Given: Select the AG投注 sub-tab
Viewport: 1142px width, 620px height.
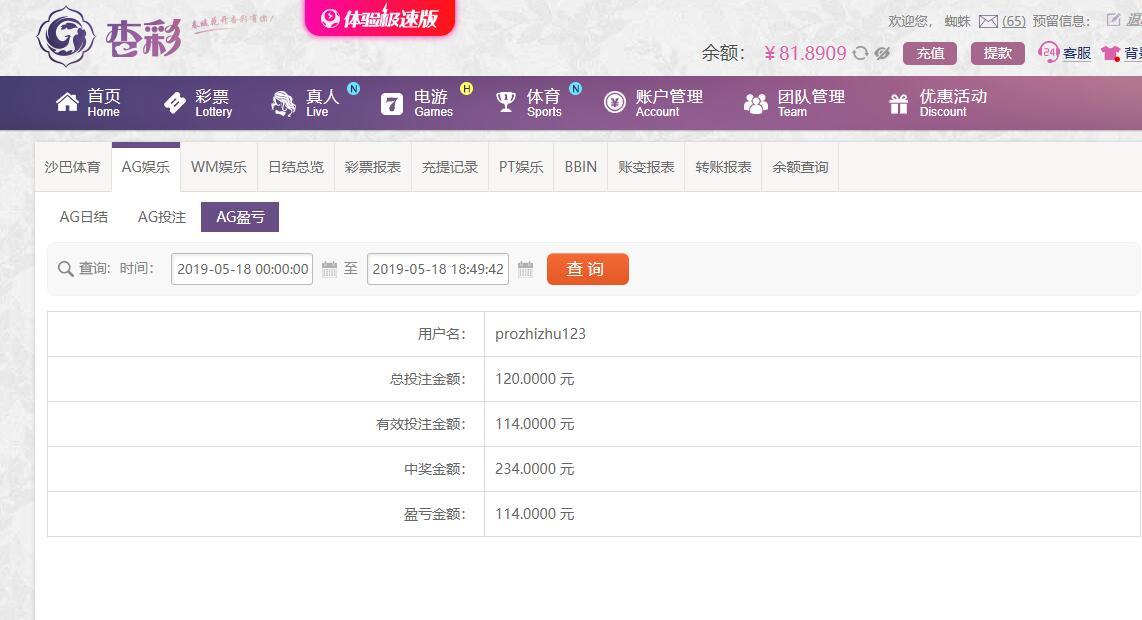Looking at the screenshot, I should pyautogui.click(x=162, y=217).
